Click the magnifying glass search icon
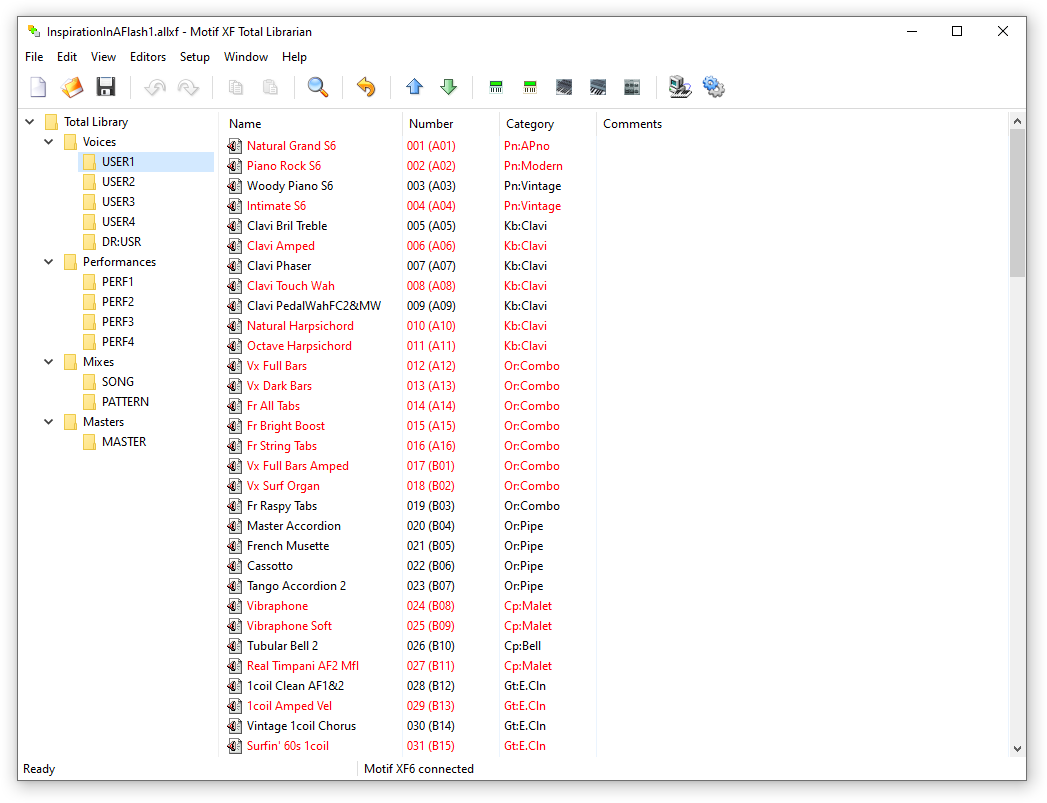This screenshot has height=803, width=1047. (x=318, y=87)
